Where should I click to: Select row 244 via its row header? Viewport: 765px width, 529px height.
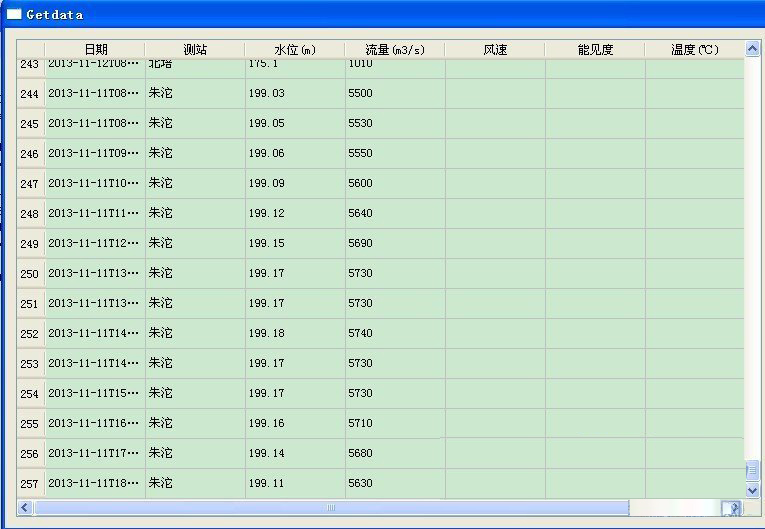point(30,94)
